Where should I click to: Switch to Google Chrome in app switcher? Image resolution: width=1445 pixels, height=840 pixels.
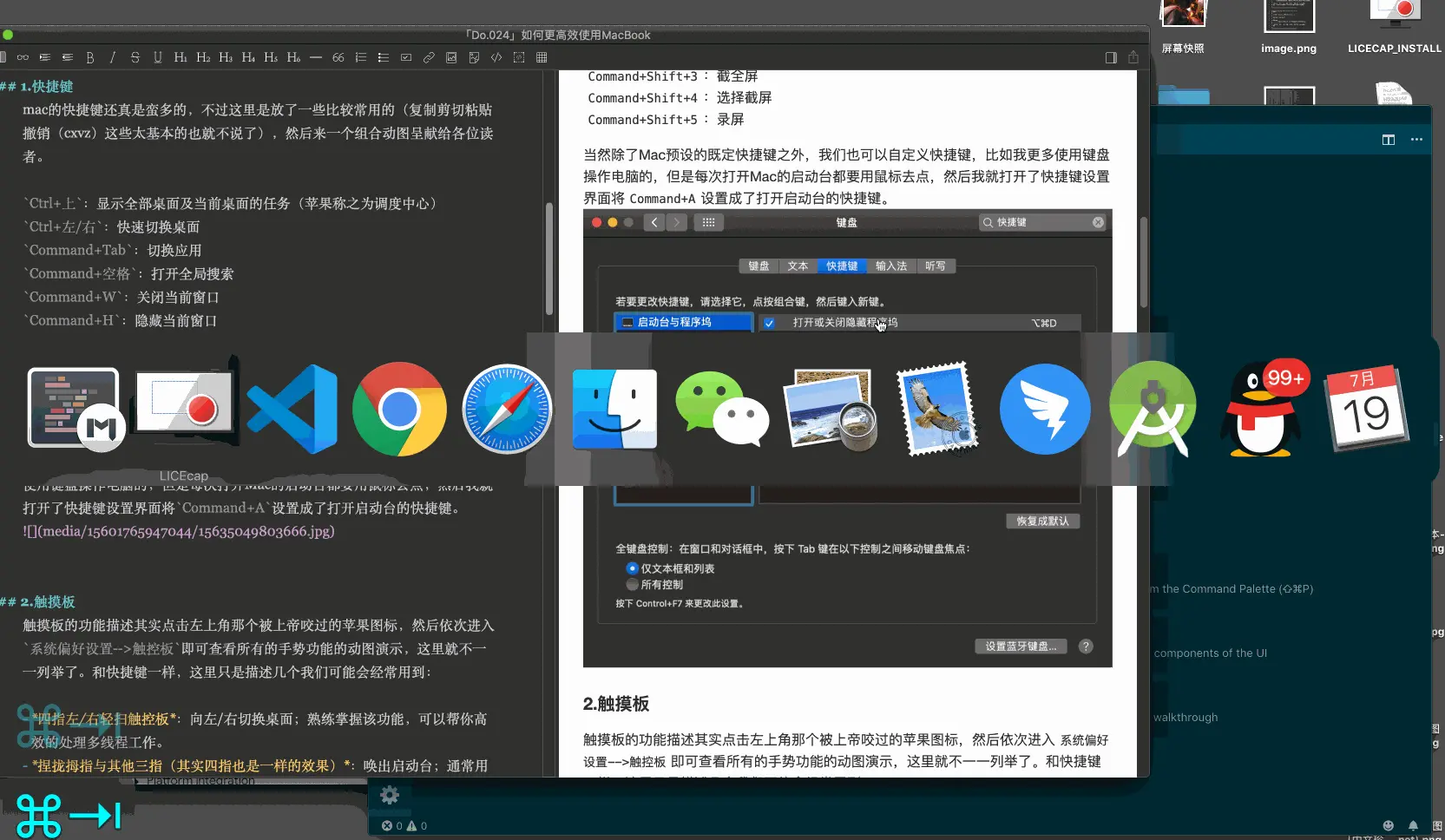coord(399,409)
